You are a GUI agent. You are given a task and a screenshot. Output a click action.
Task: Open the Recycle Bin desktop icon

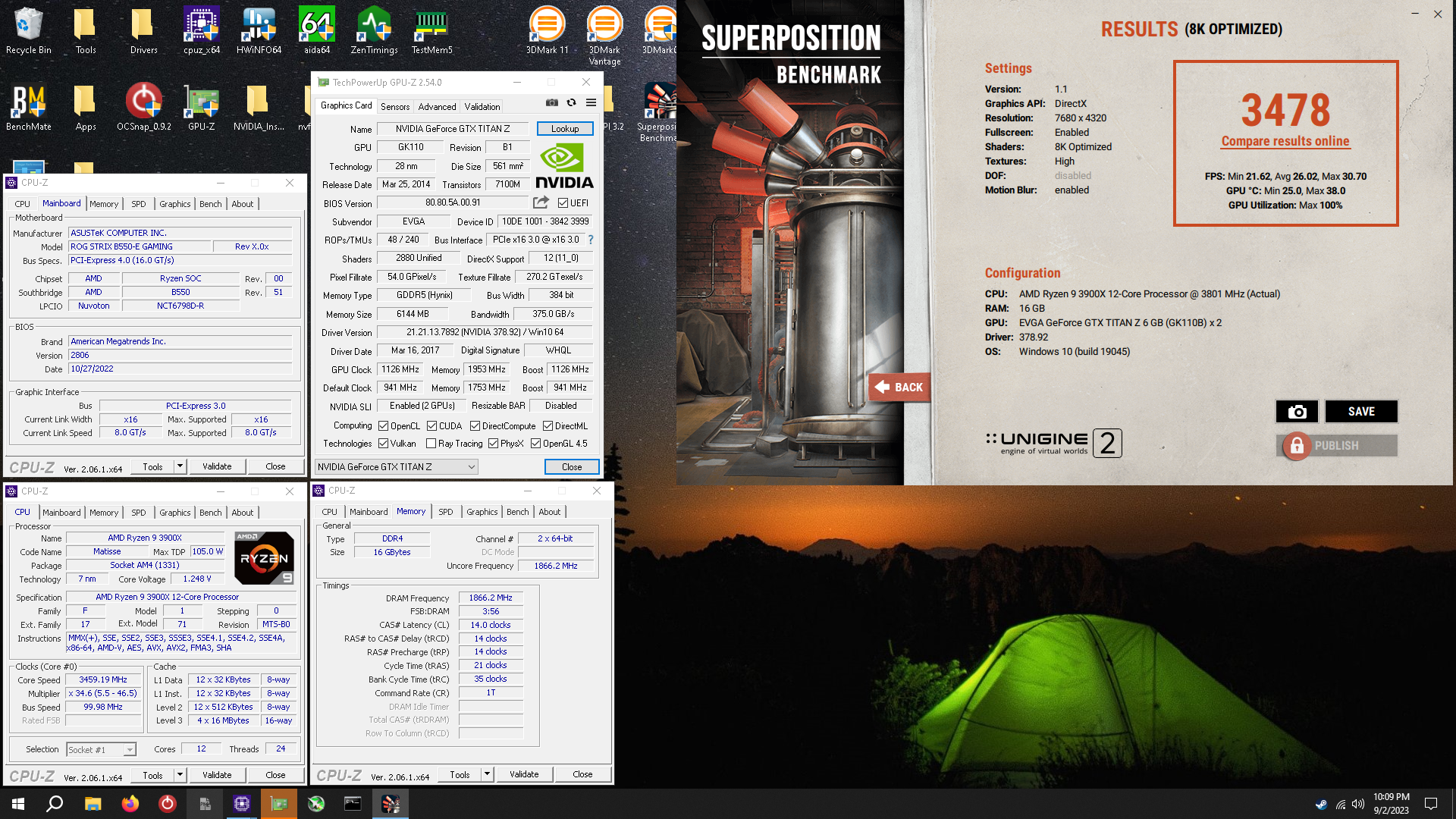point(28,30)
